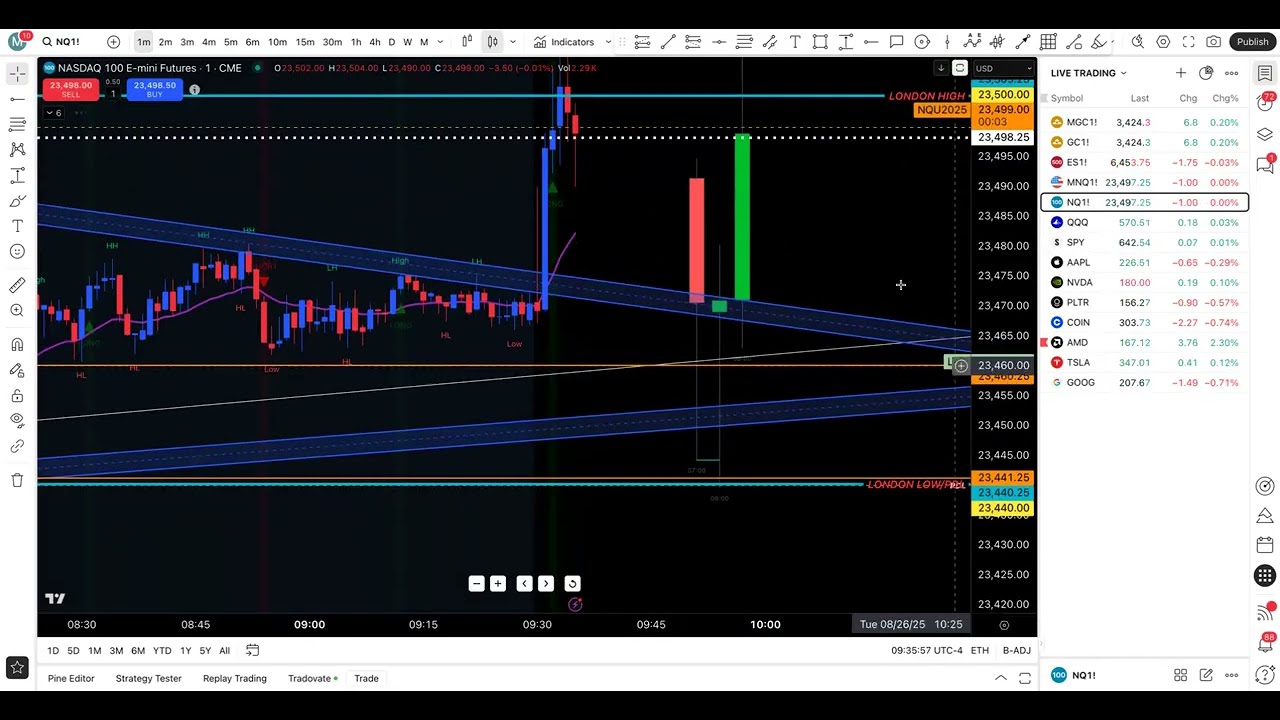The image size is (1280, 720).
Task: Take a snapshot with camera icon
Action: point(1213,42)
